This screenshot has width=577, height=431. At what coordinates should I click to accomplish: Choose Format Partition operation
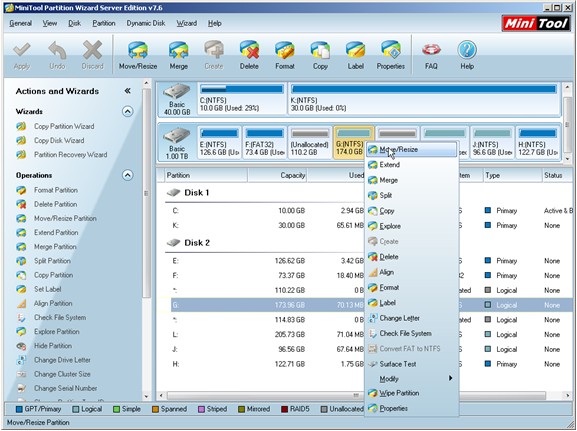[56, 190]
